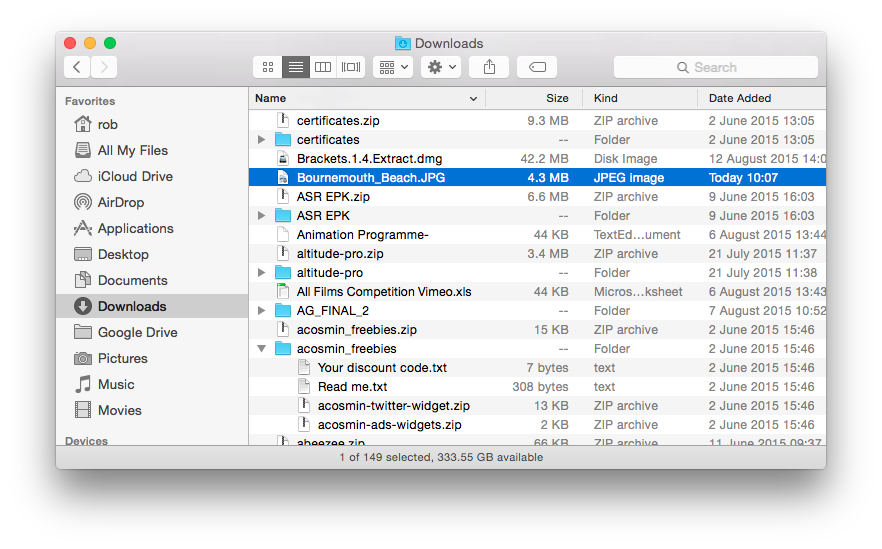Switch to list view

pos(296,68)
